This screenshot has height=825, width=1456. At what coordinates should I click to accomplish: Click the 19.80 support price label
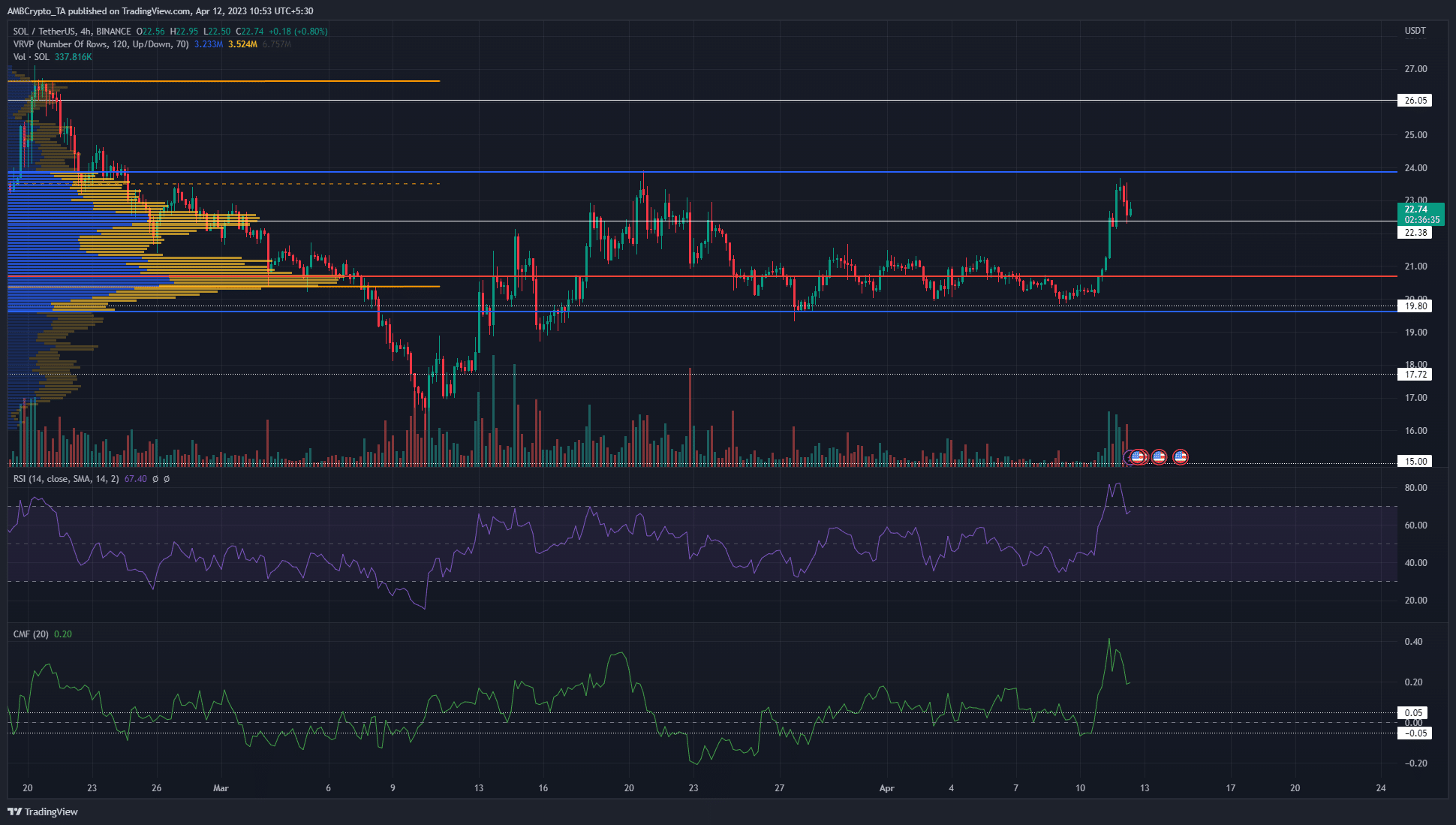pos(1415,306)
